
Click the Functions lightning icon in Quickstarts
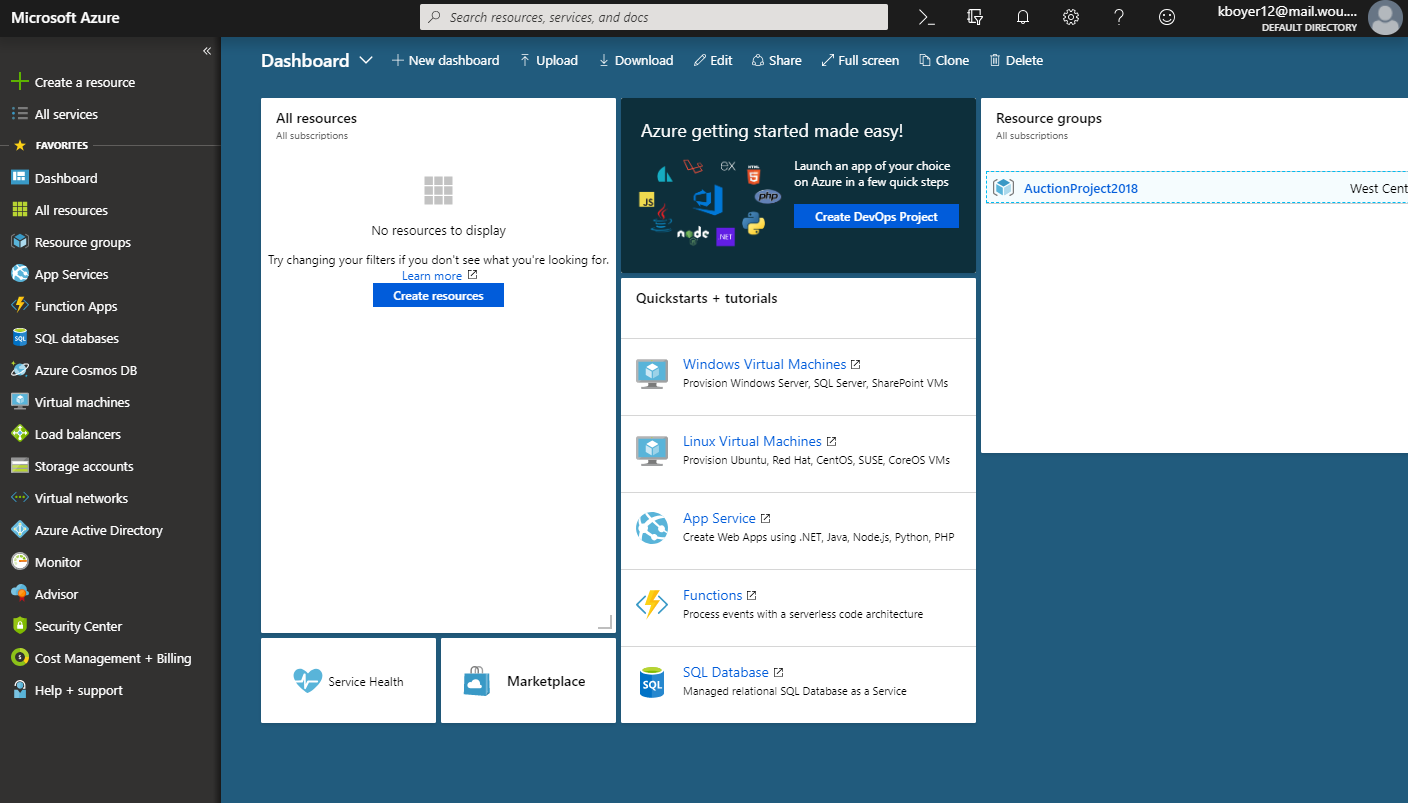[652, 605]
